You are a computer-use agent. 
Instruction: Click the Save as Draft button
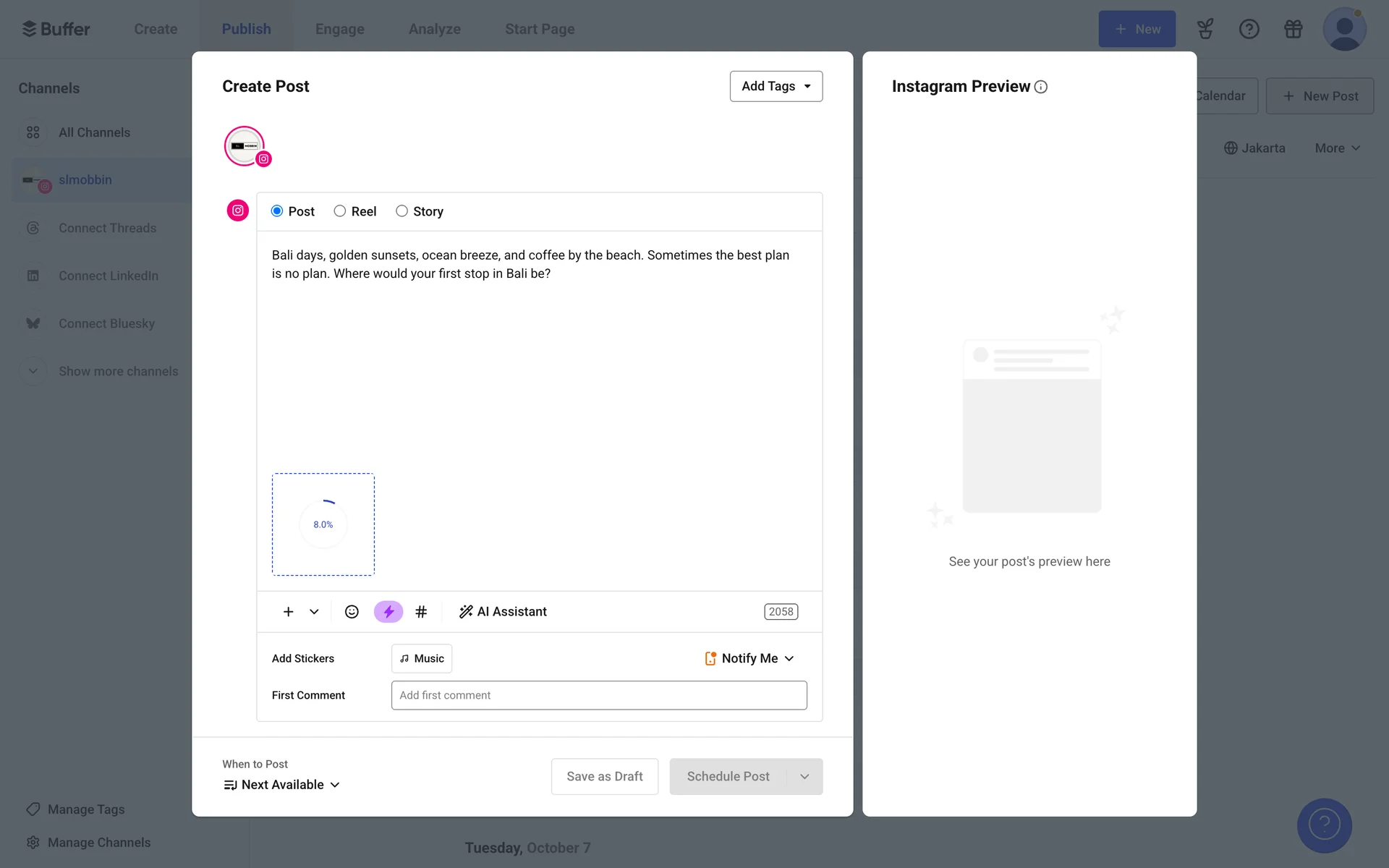click(604, 776)
